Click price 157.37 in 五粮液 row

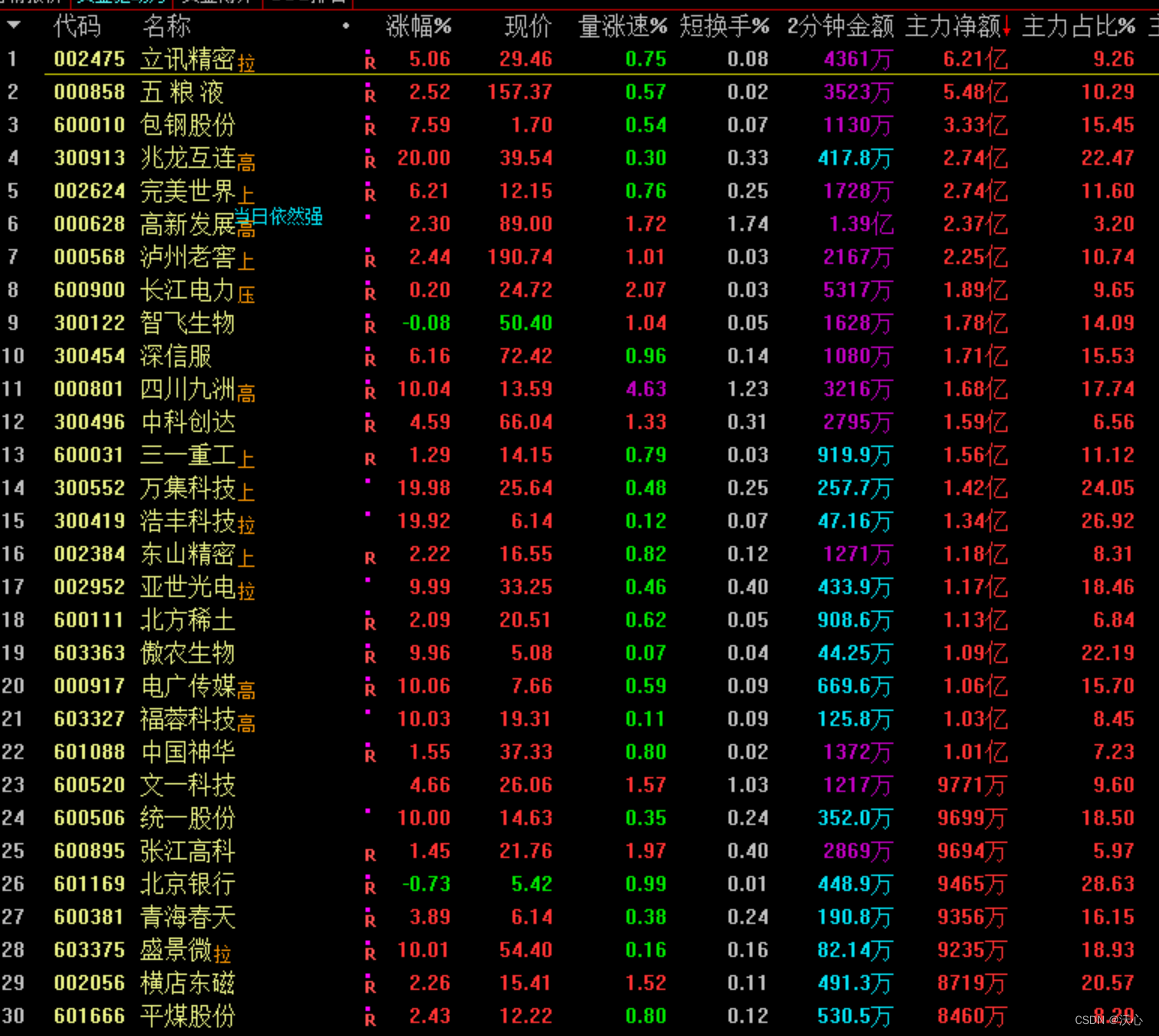tap(520, 92)
